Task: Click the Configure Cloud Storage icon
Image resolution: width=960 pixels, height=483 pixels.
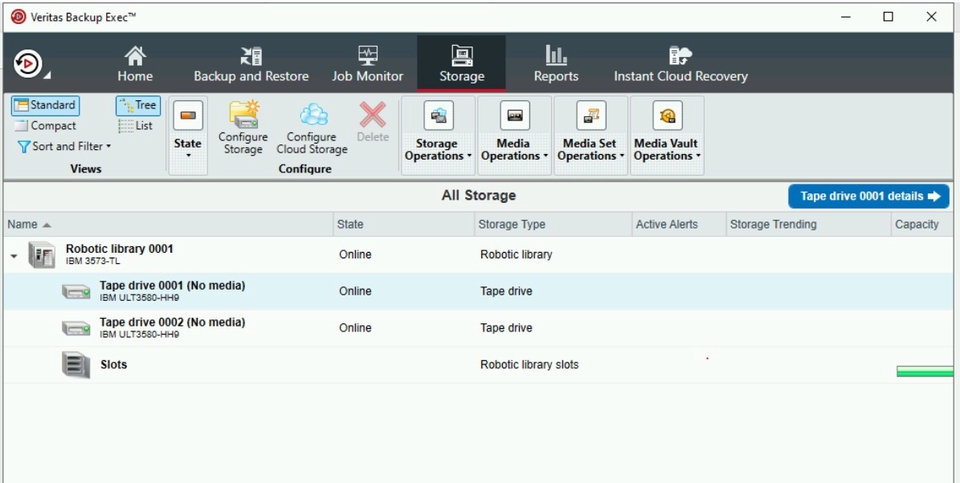Action: pyautogui.click(x=313, y=114)
